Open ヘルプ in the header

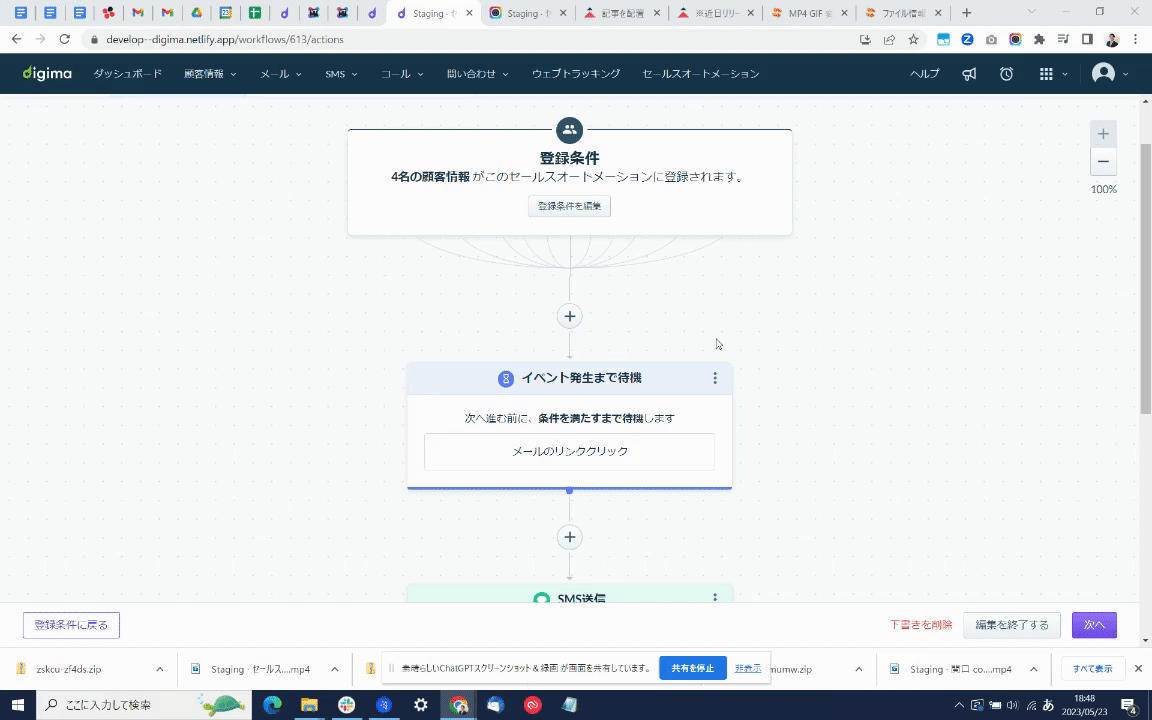[924, 73]
